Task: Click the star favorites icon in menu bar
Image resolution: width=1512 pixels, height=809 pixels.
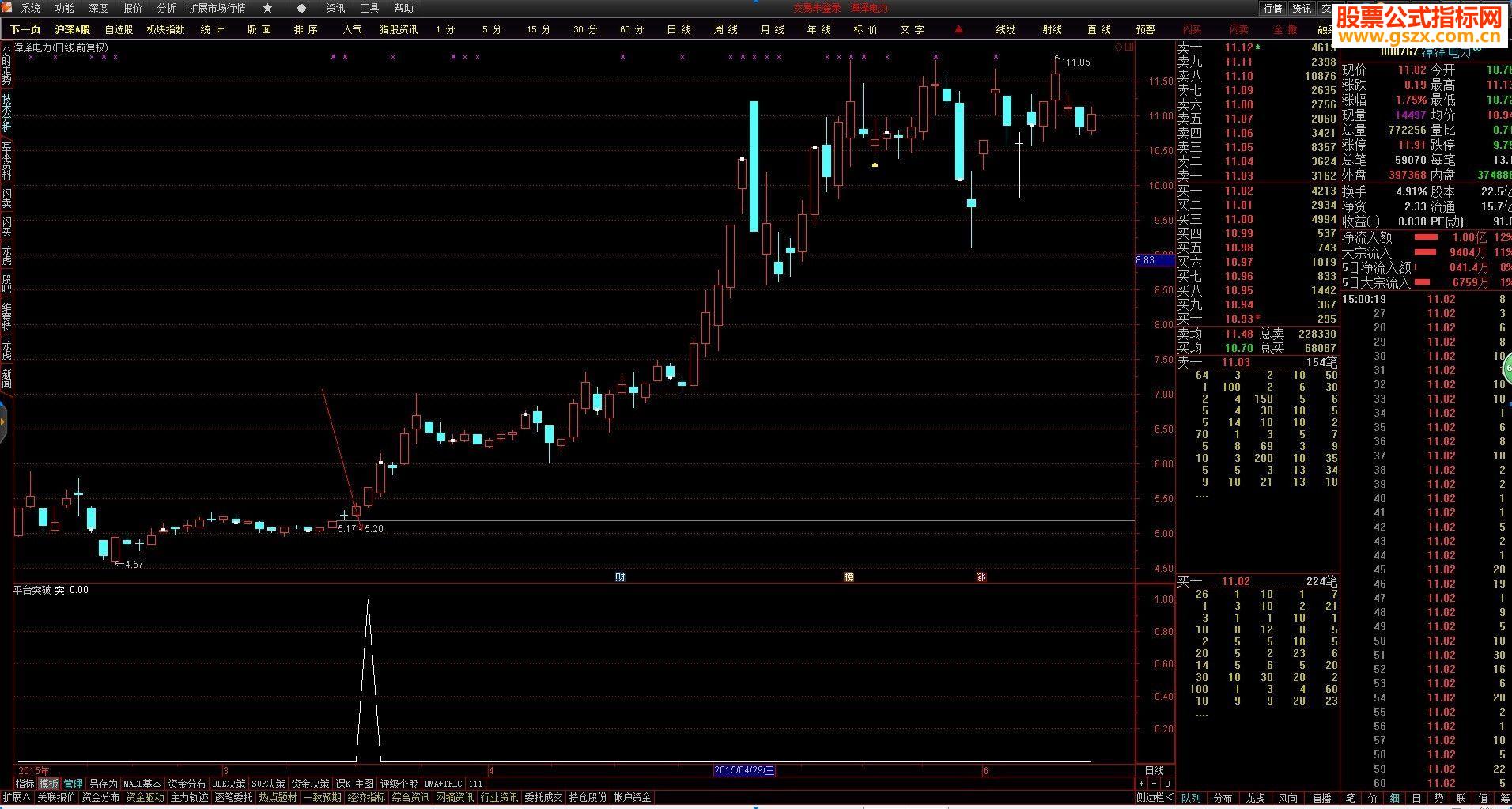Action: coord(267,8)
